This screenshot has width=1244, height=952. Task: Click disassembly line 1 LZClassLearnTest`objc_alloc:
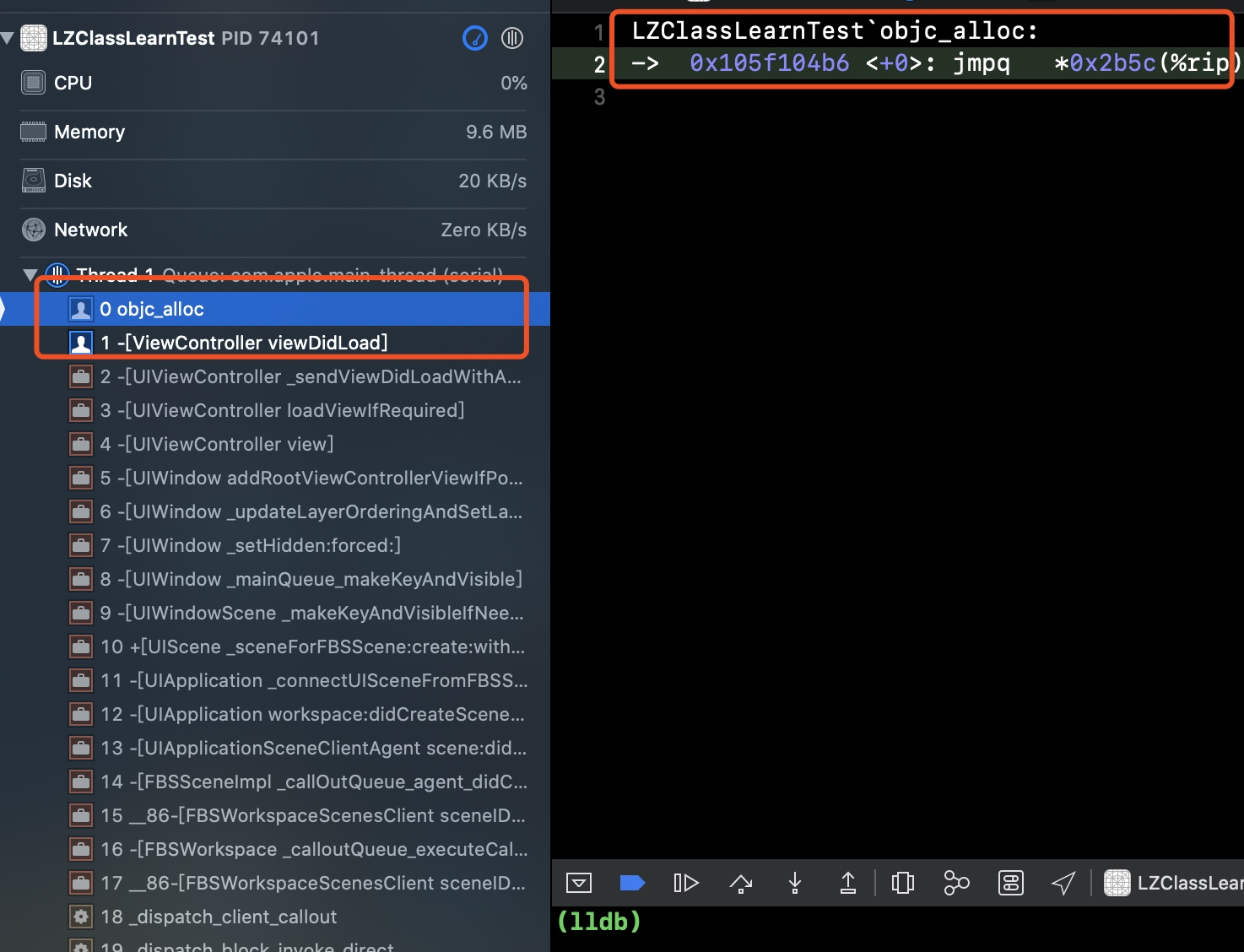(x=835, y=31)
